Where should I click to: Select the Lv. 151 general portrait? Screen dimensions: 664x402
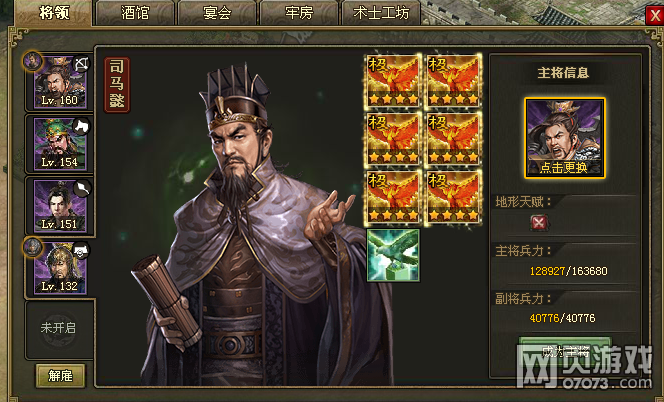pos(60,206)
